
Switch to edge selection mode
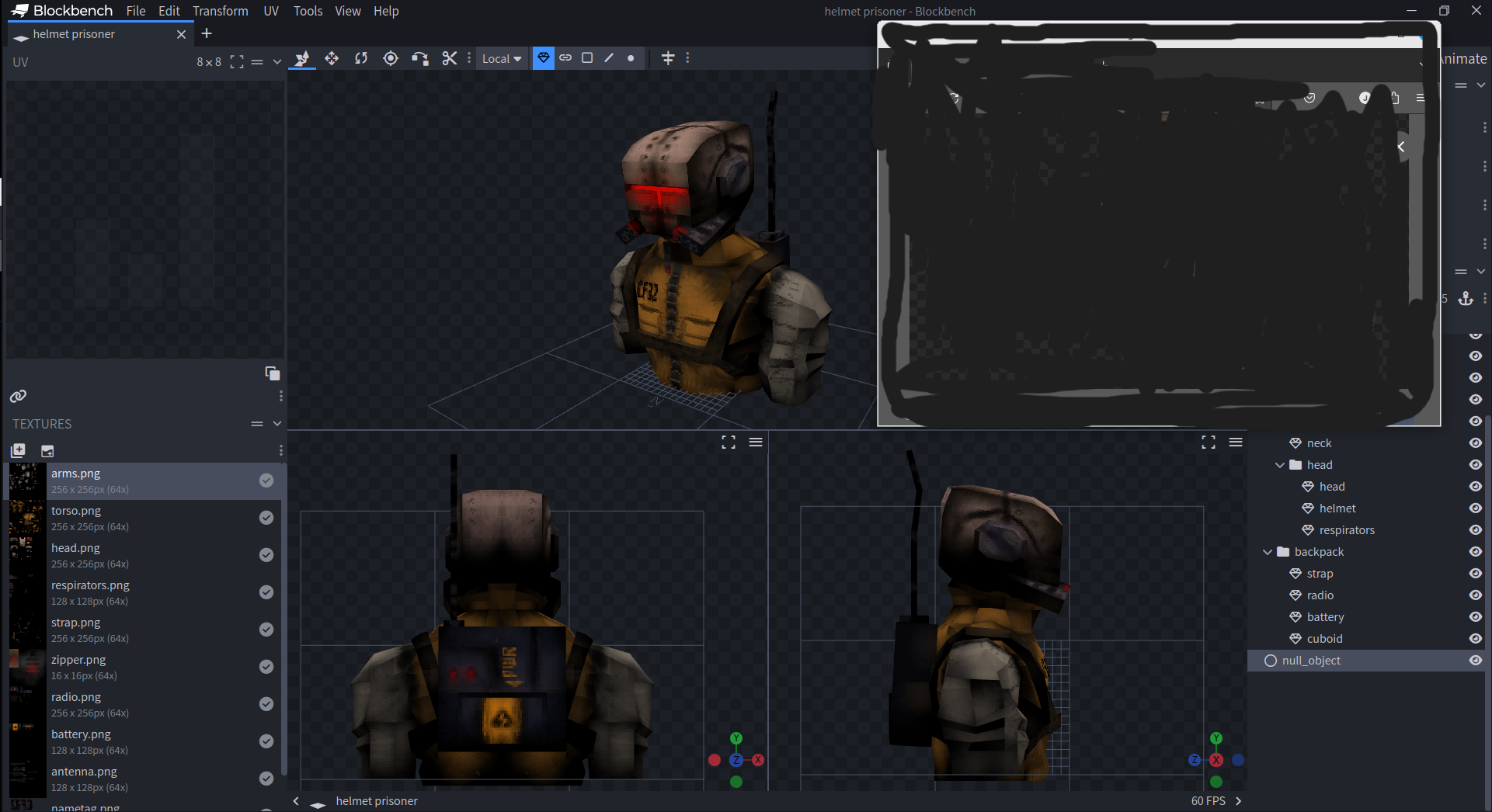pos(609,57)
